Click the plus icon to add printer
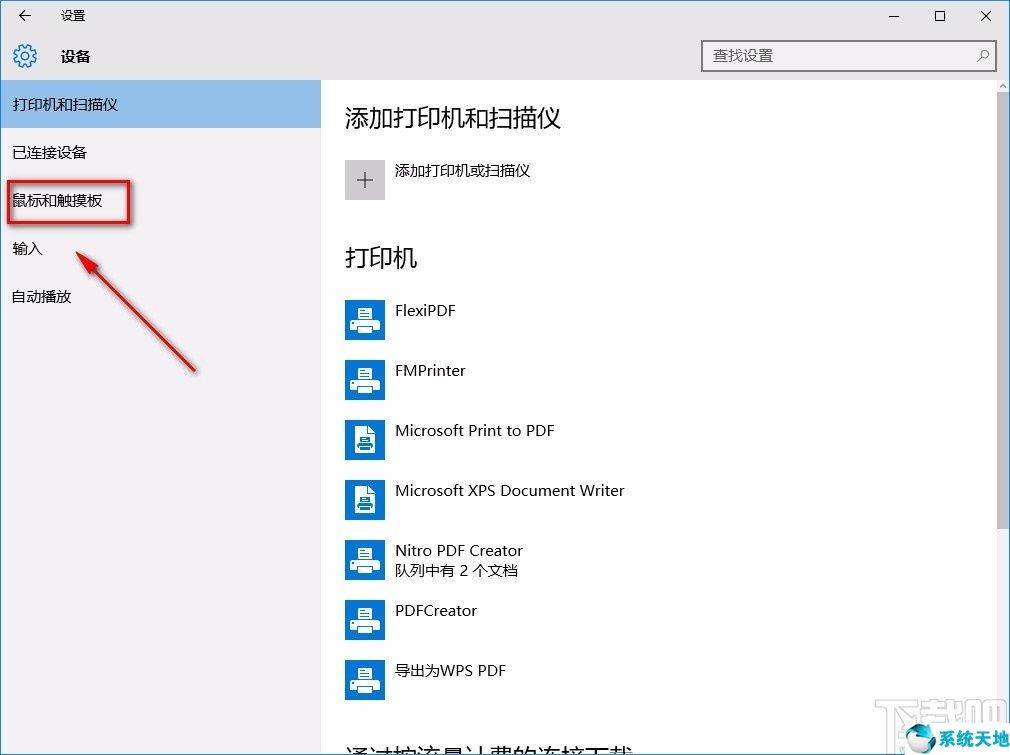The width and height of the screenshot is (1010, 755). coord(365,180)
